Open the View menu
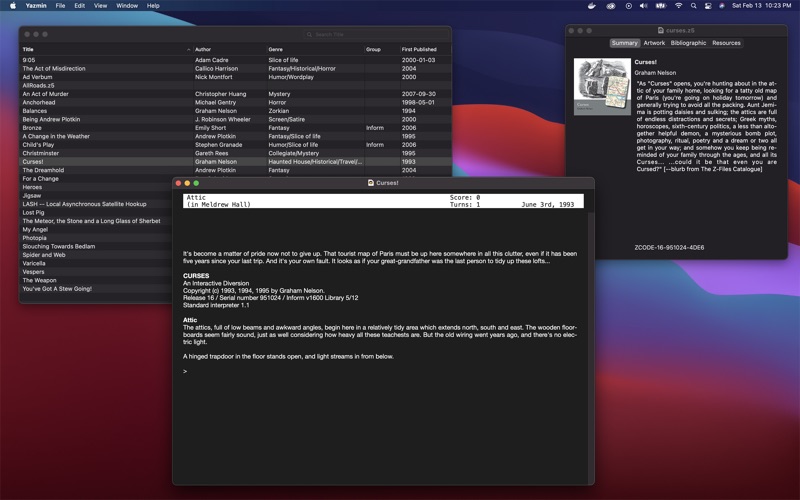This screenshot has height=500, width=800. pos(101,6)
